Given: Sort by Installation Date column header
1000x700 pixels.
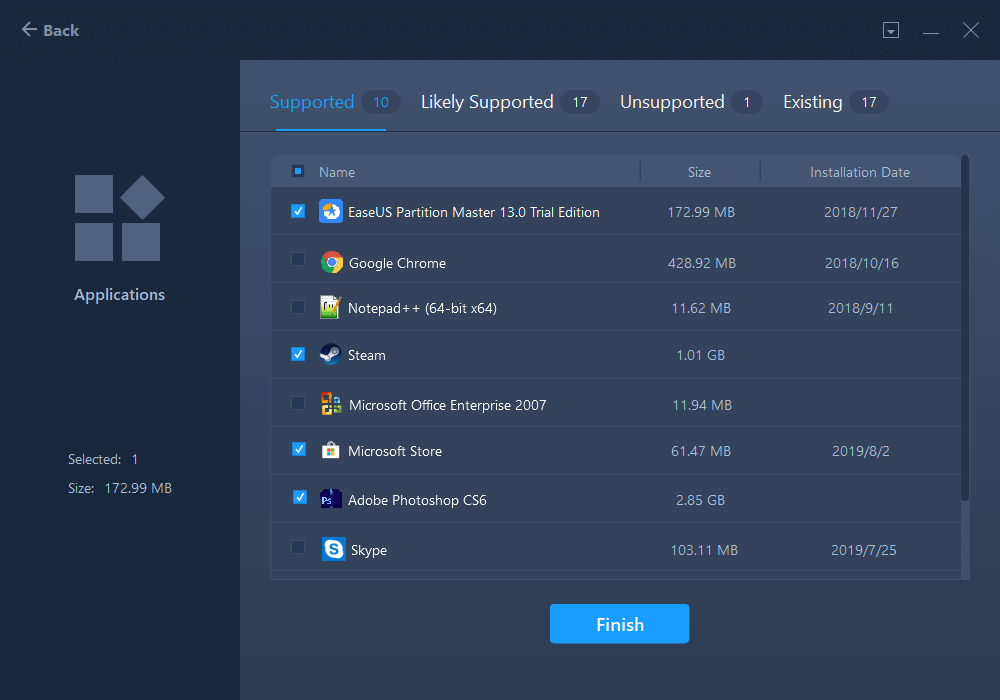Looking at the screenshot, I should click(860, 172).
